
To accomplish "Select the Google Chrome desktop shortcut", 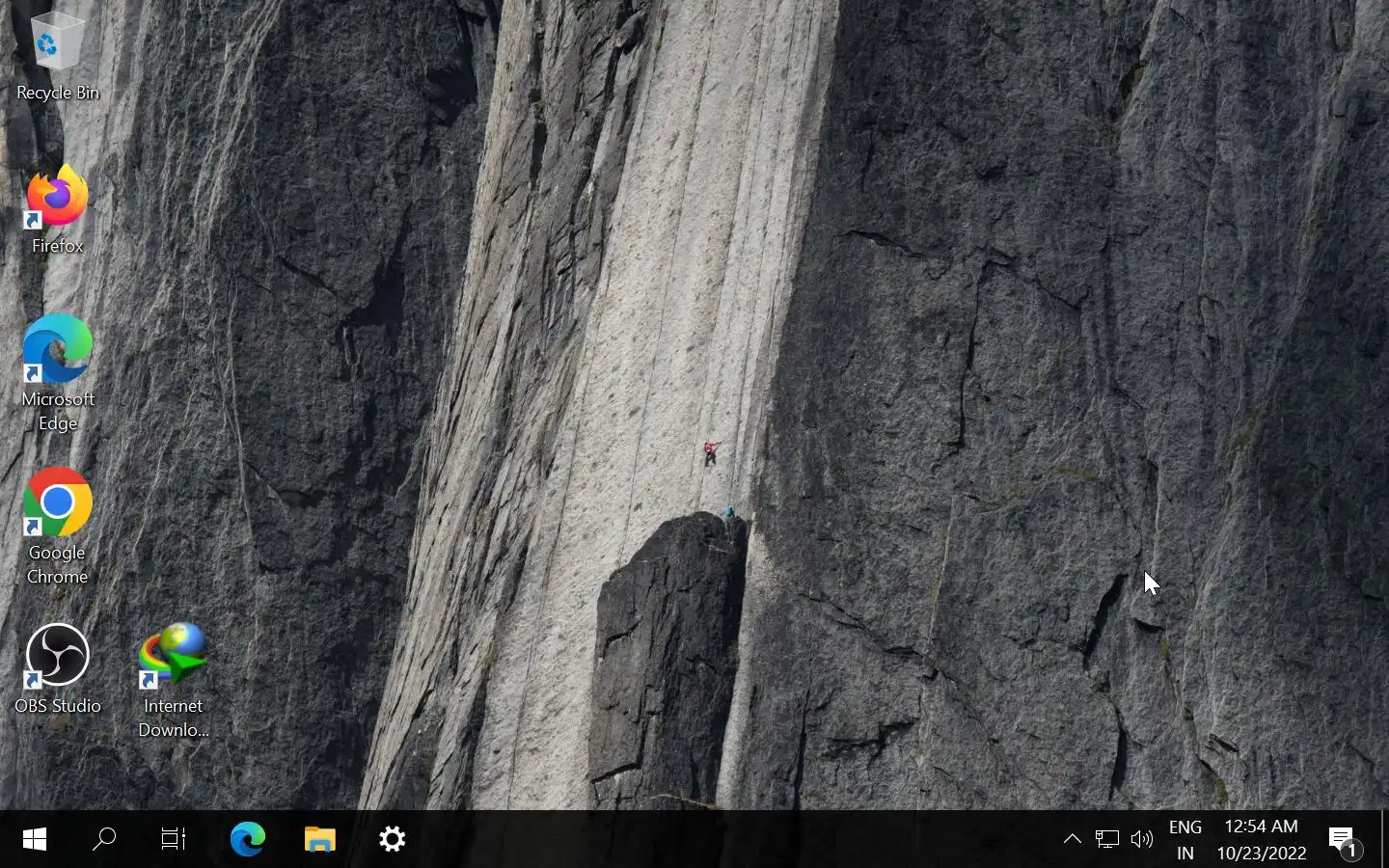I will 57,527.
